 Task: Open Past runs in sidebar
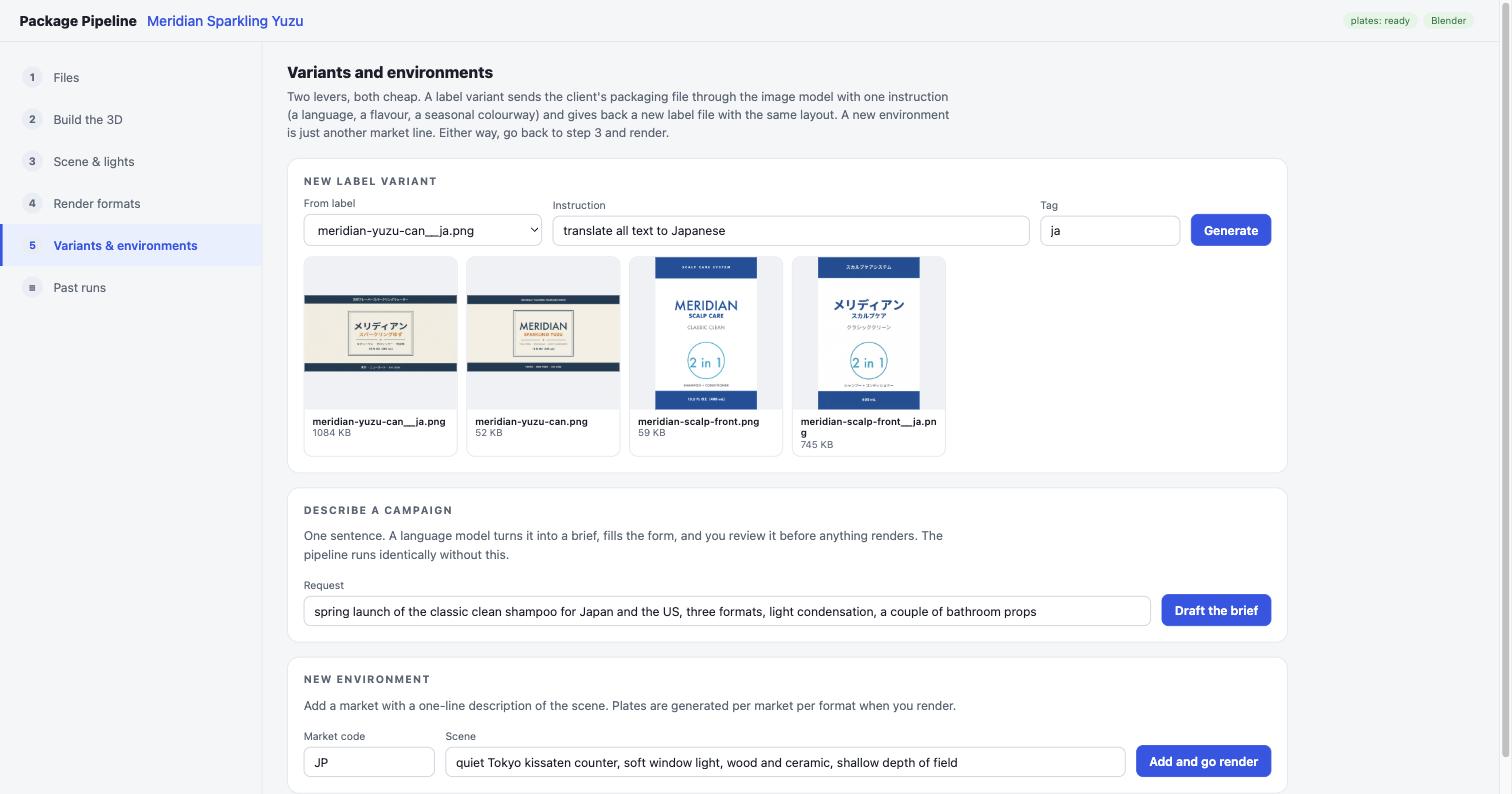coord(131,287)
